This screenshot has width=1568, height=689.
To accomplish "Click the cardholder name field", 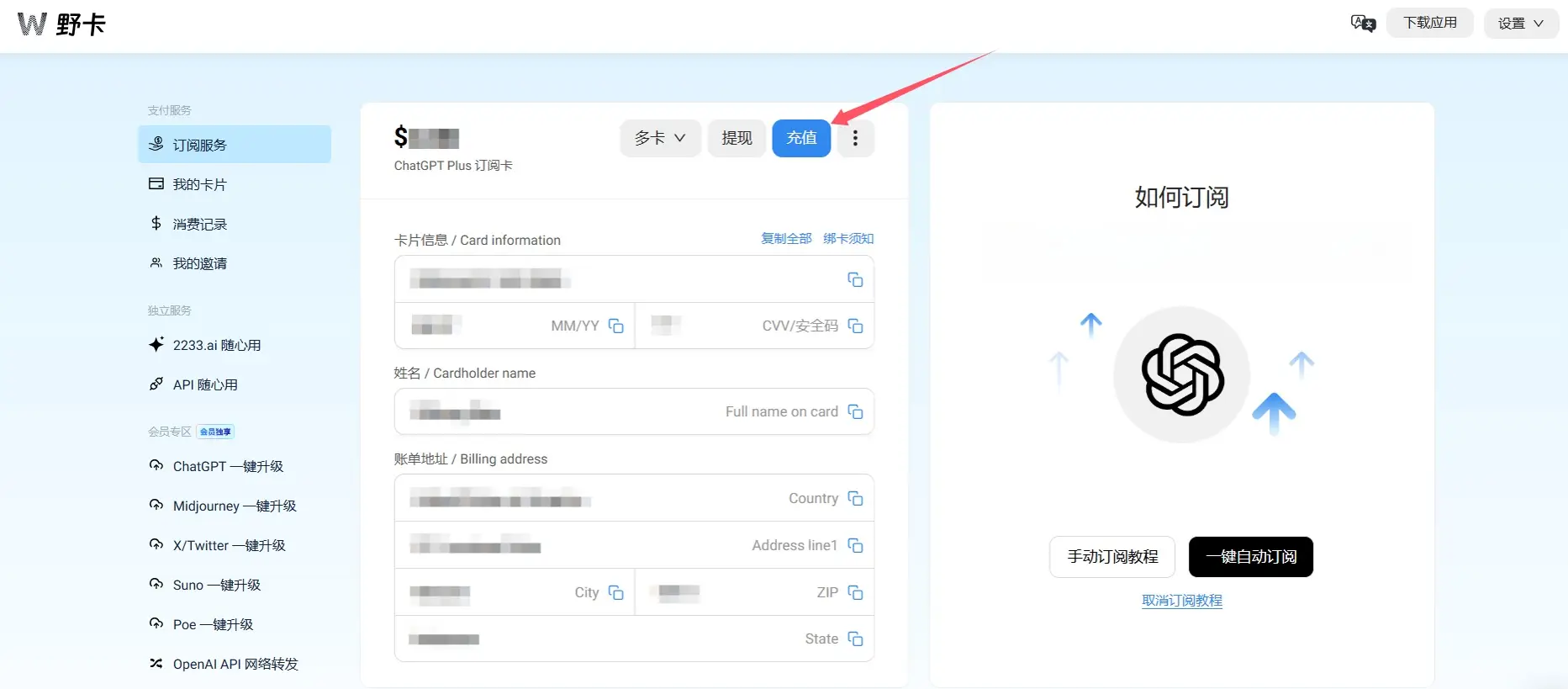I will [634, 411].
